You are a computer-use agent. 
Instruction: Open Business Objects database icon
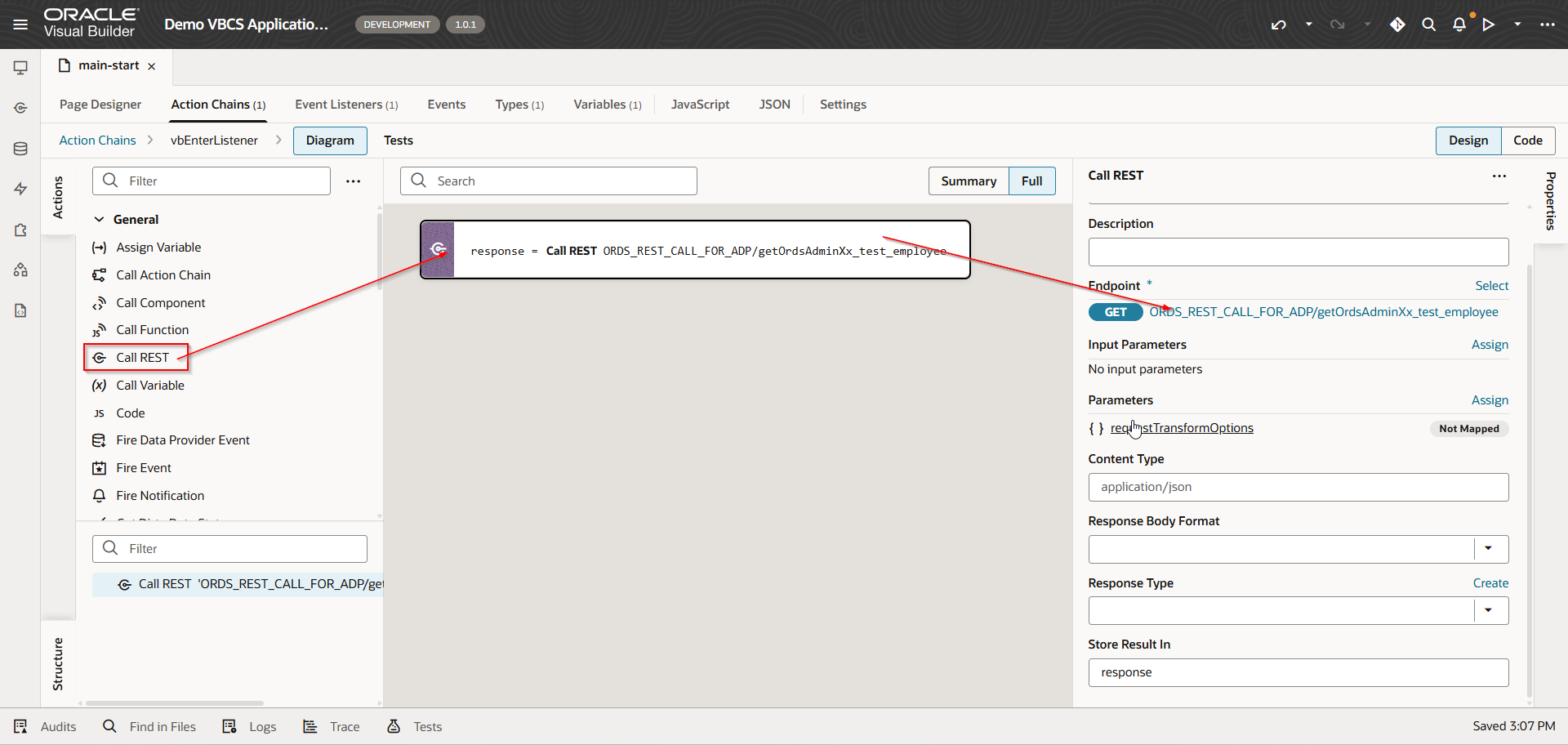[x=20, y=149]
